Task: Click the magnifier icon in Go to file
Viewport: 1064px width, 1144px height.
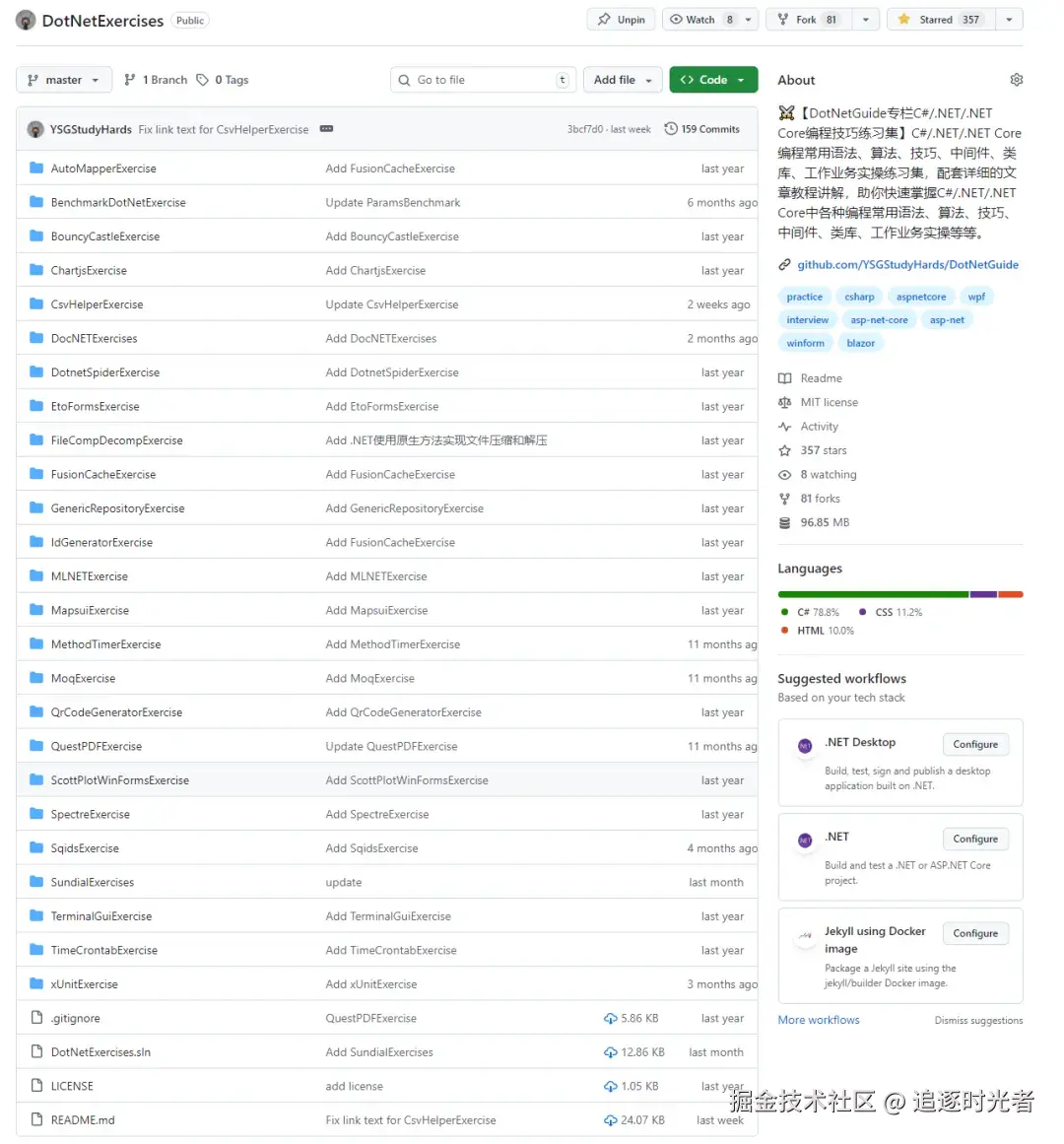Action: tap(404, 80)
